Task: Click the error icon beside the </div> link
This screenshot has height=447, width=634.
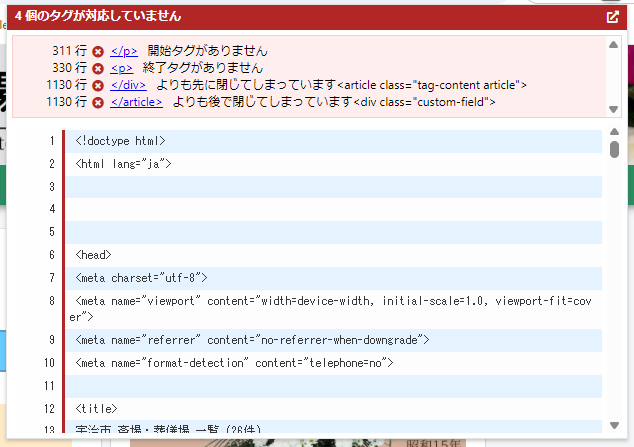Action: coord(98,85)
